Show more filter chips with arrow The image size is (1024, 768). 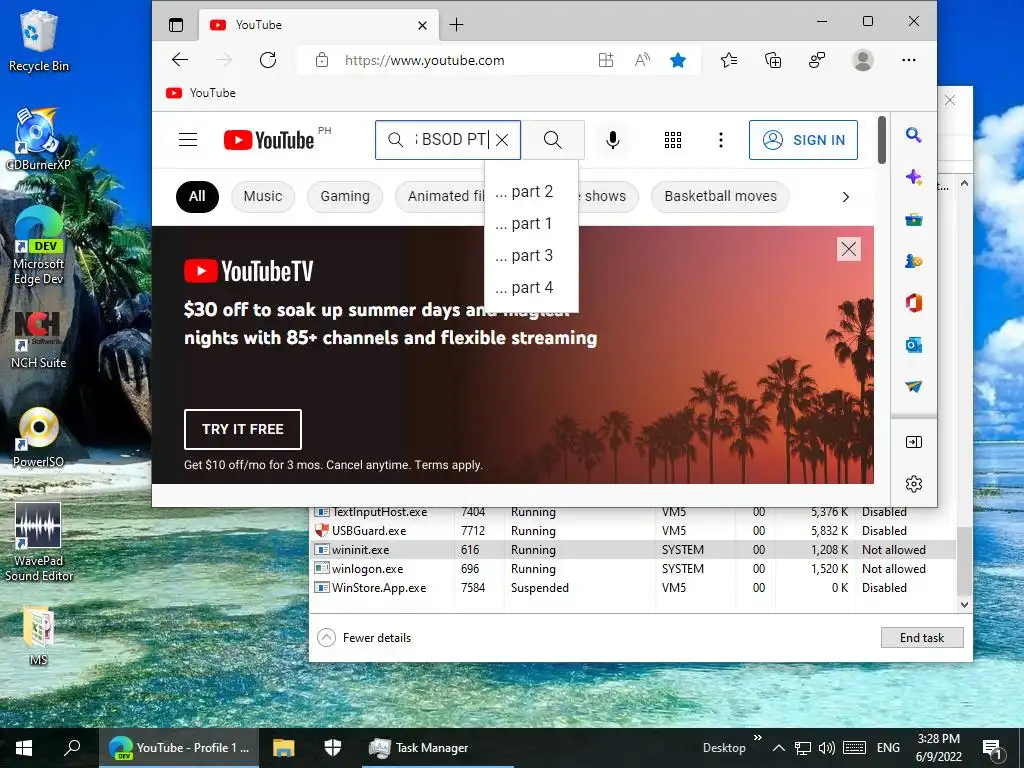tap(846, 197)
